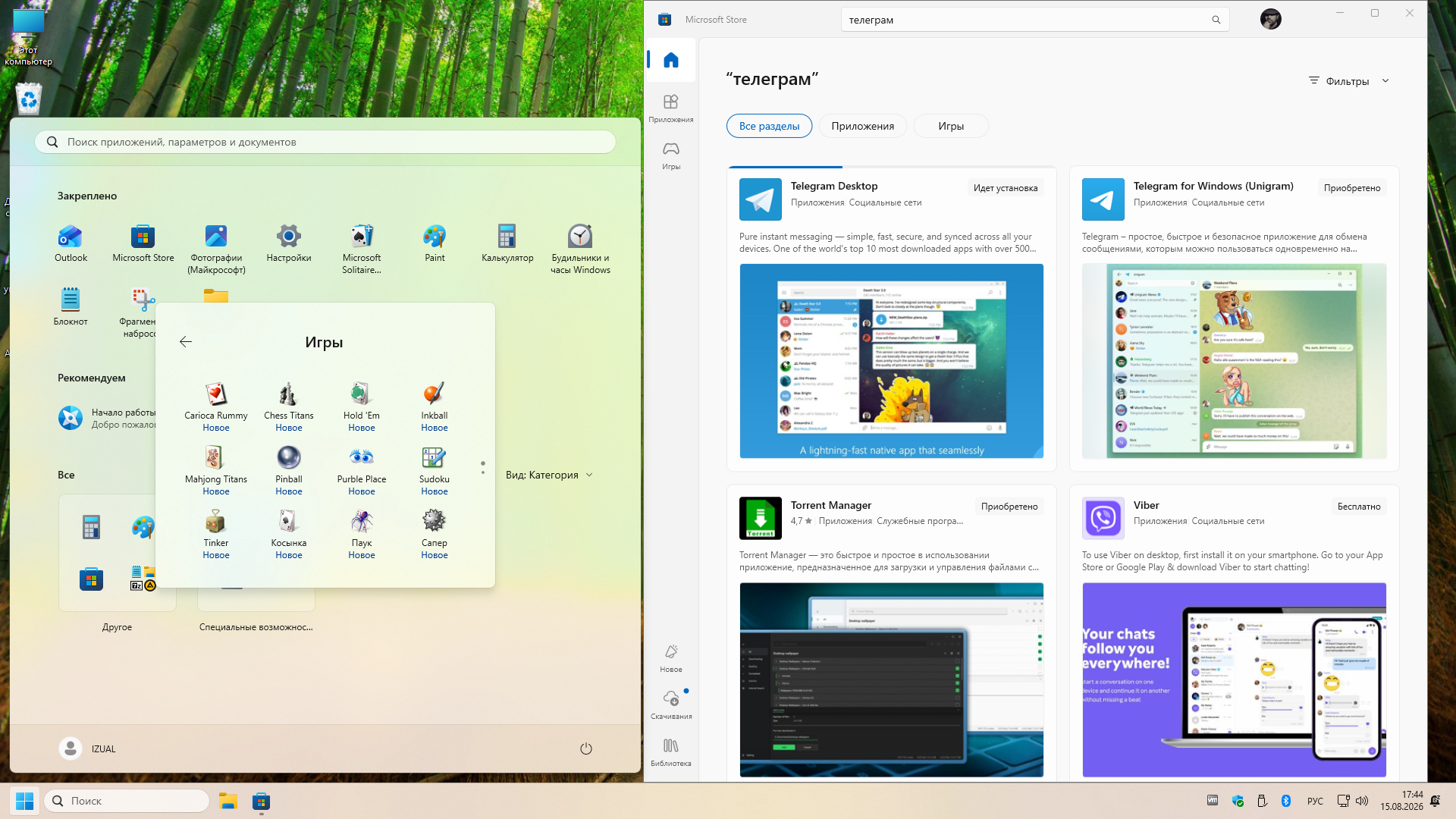Click Приобретено button for Torrent Manager
Image resolution: width=1456 pixels, height=819 pixels.
pyautogui.click(x=1009, y=507)
